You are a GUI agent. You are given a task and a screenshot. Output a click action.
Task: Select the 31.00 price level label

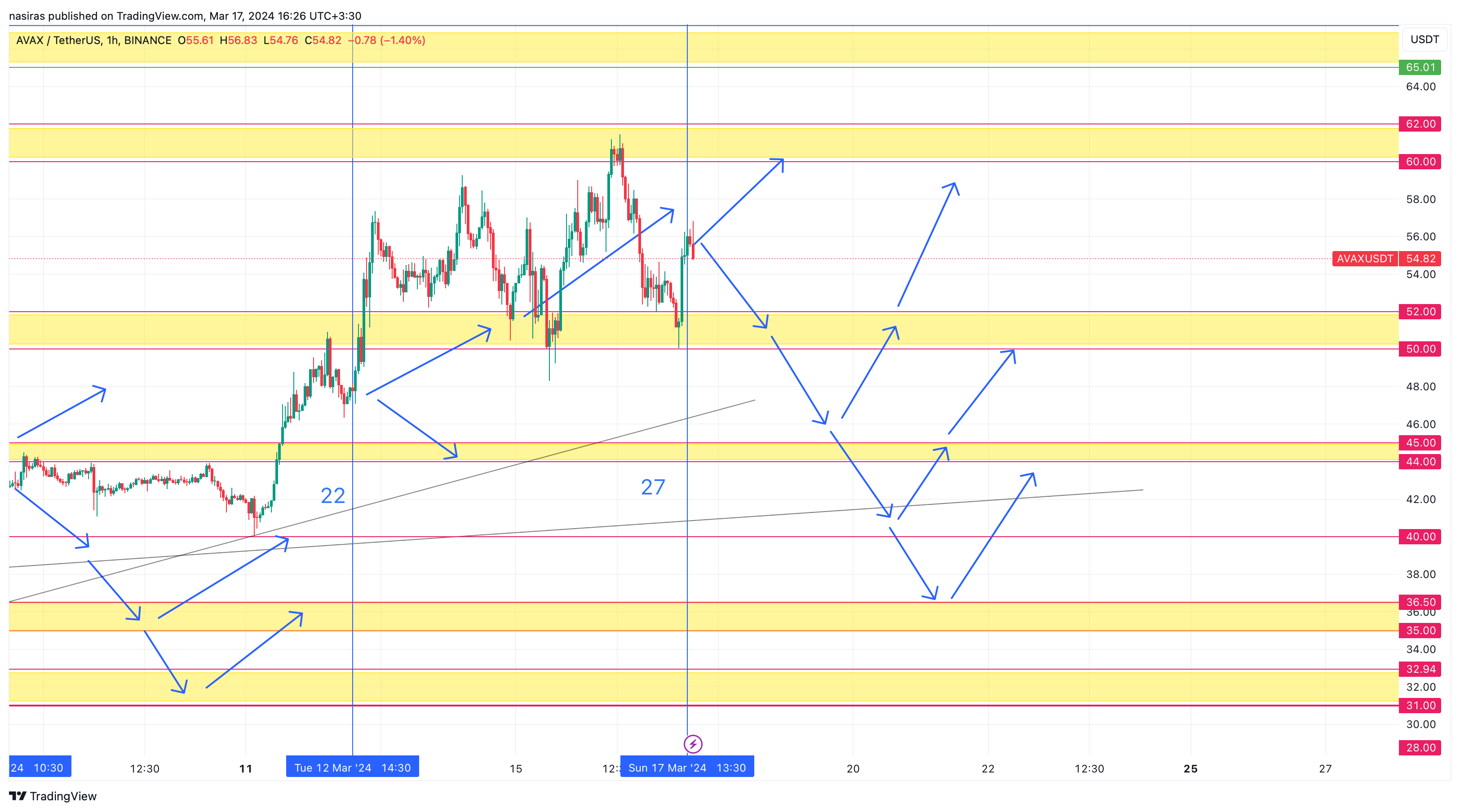[x=1420, y=706]
